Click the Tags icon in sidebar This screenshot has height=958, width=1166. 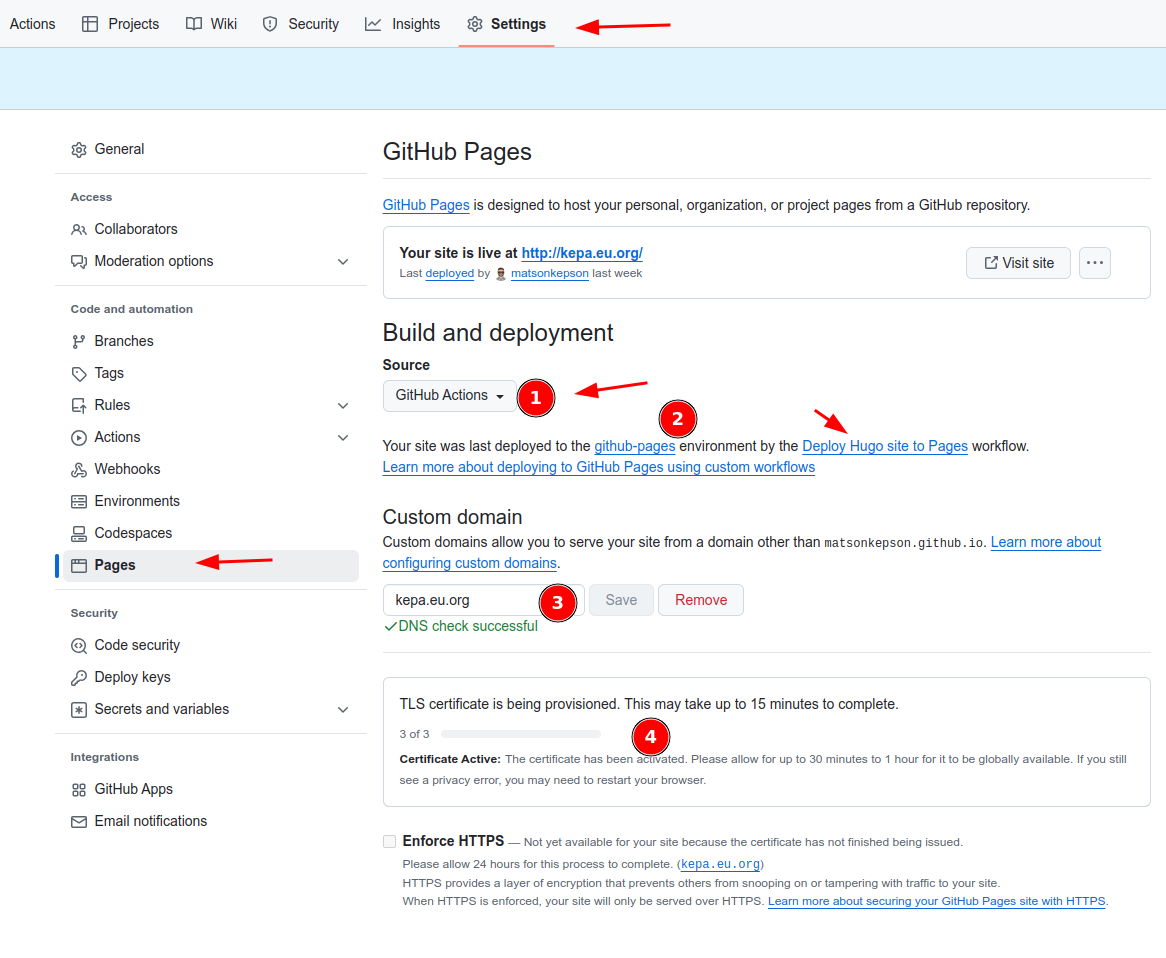pyautogui.click(x=79, y=373)
